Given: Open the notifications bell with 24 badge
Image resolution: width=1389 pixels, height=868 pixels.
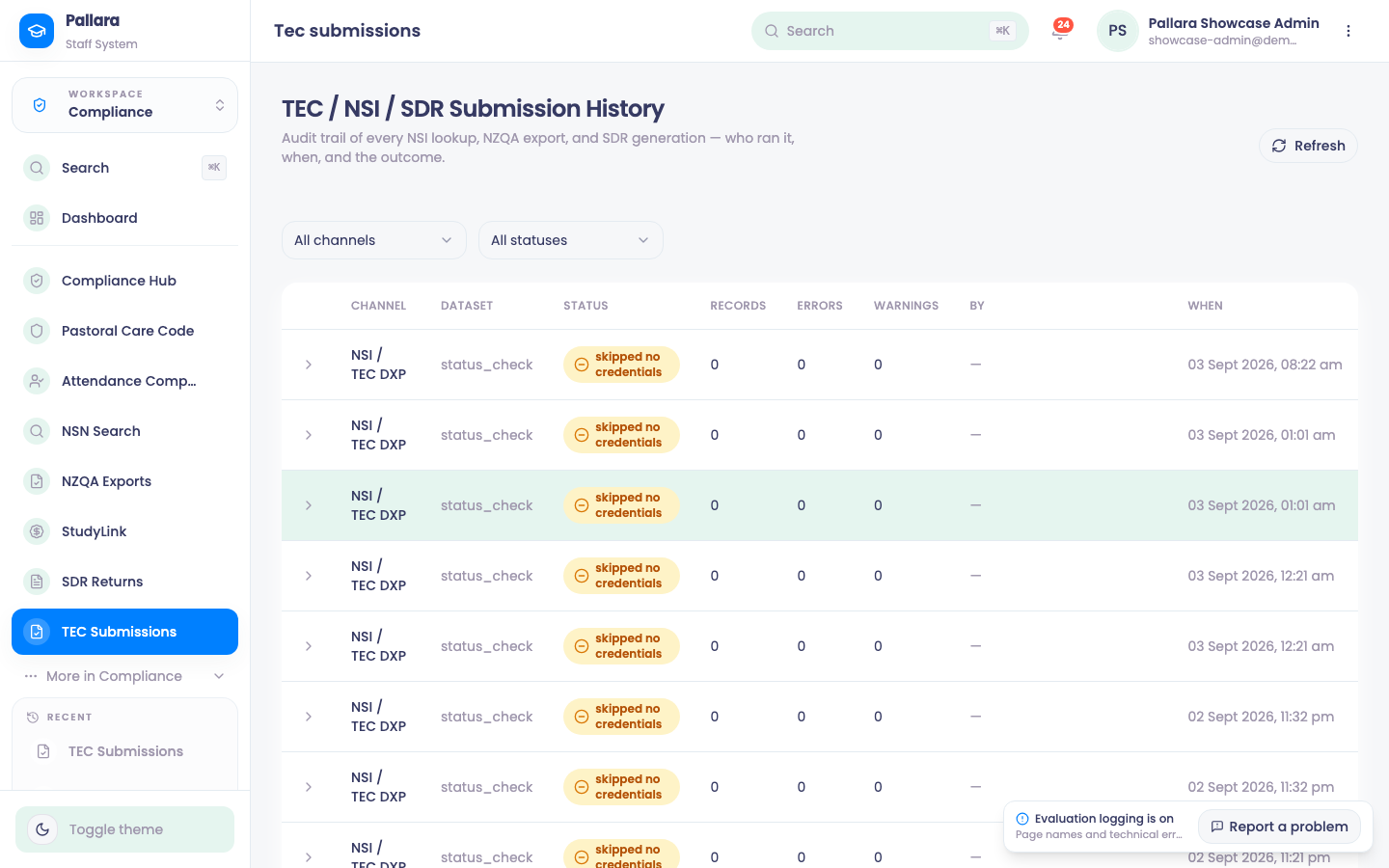Looking at the screenshot, I should [x=1061, y=31].
